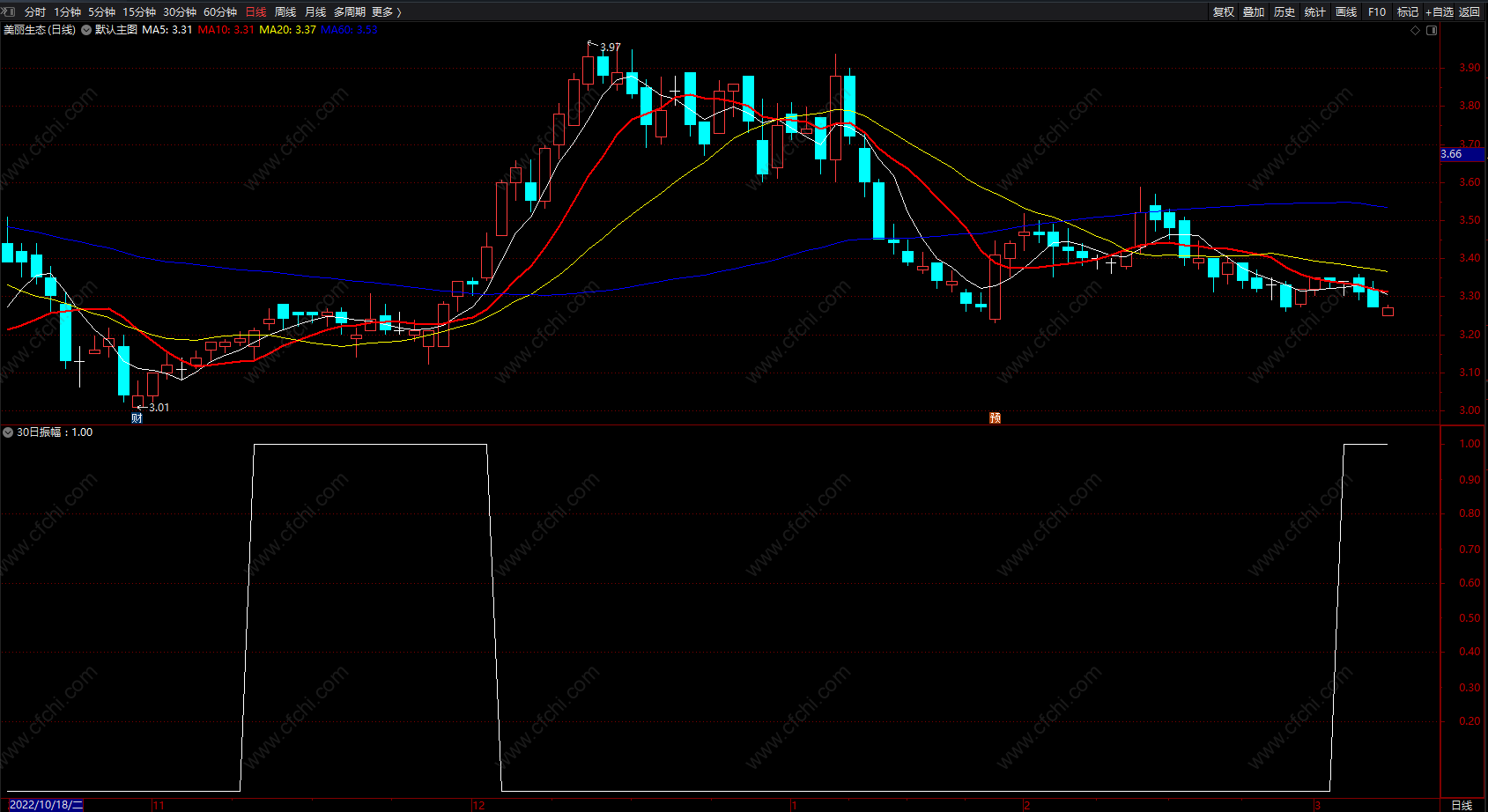This screenshot has height=812, width=1488.
Task: Add stock with +自选 button
Action: point(1440,11)
